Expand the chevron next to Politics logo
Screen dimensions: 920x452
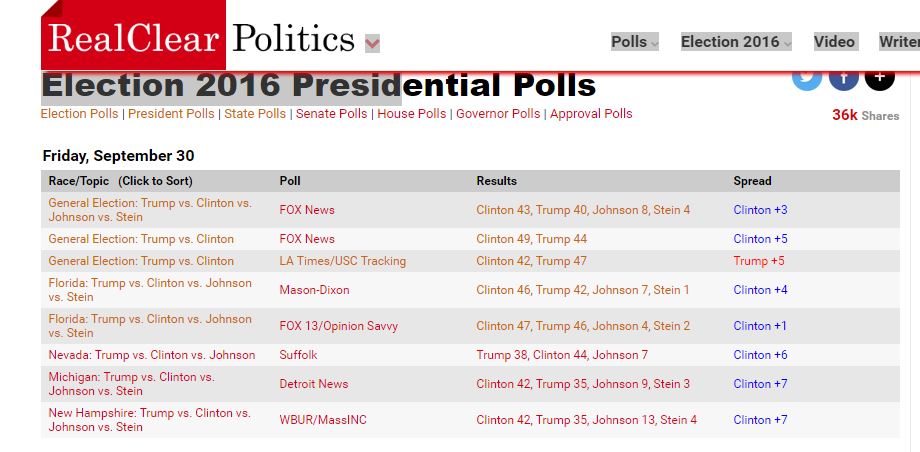372,43
